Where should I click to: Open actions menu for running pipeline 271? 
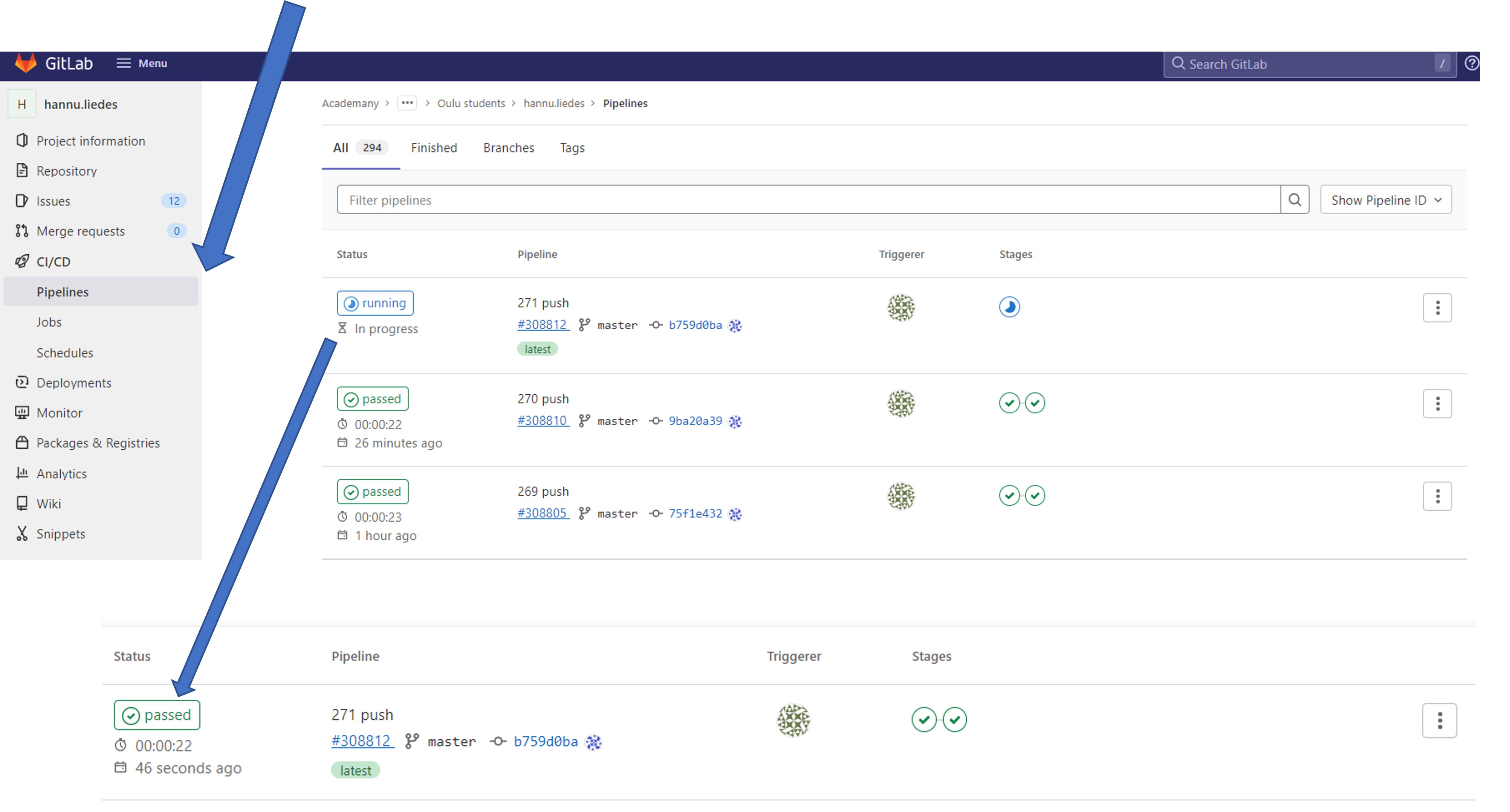[x=1437, y=308]
